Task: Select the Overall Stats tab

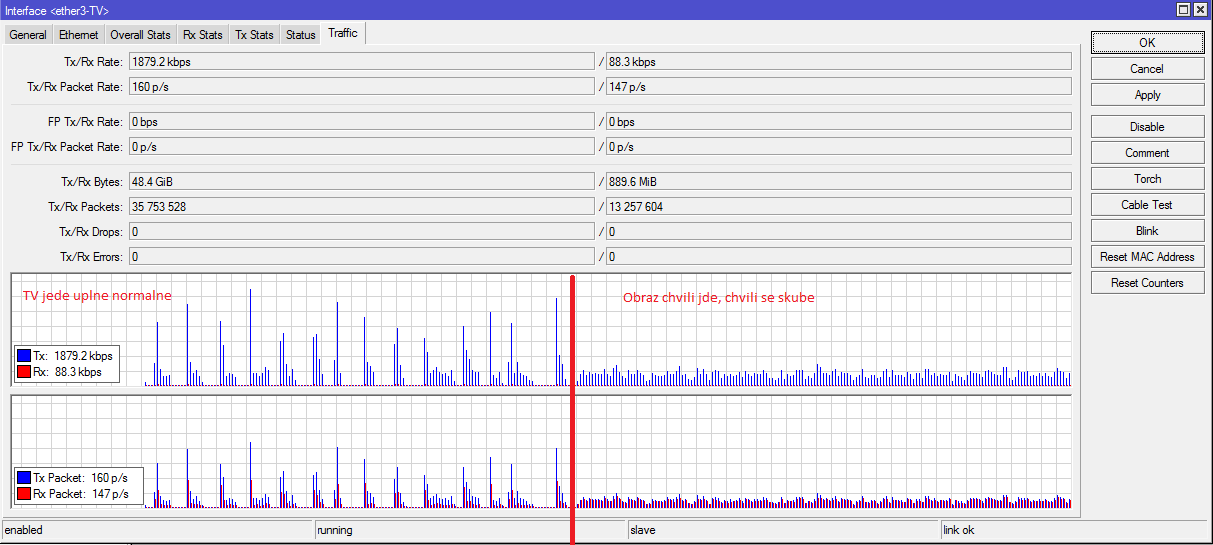Action: pyautogui.click(x=140, y=35)
